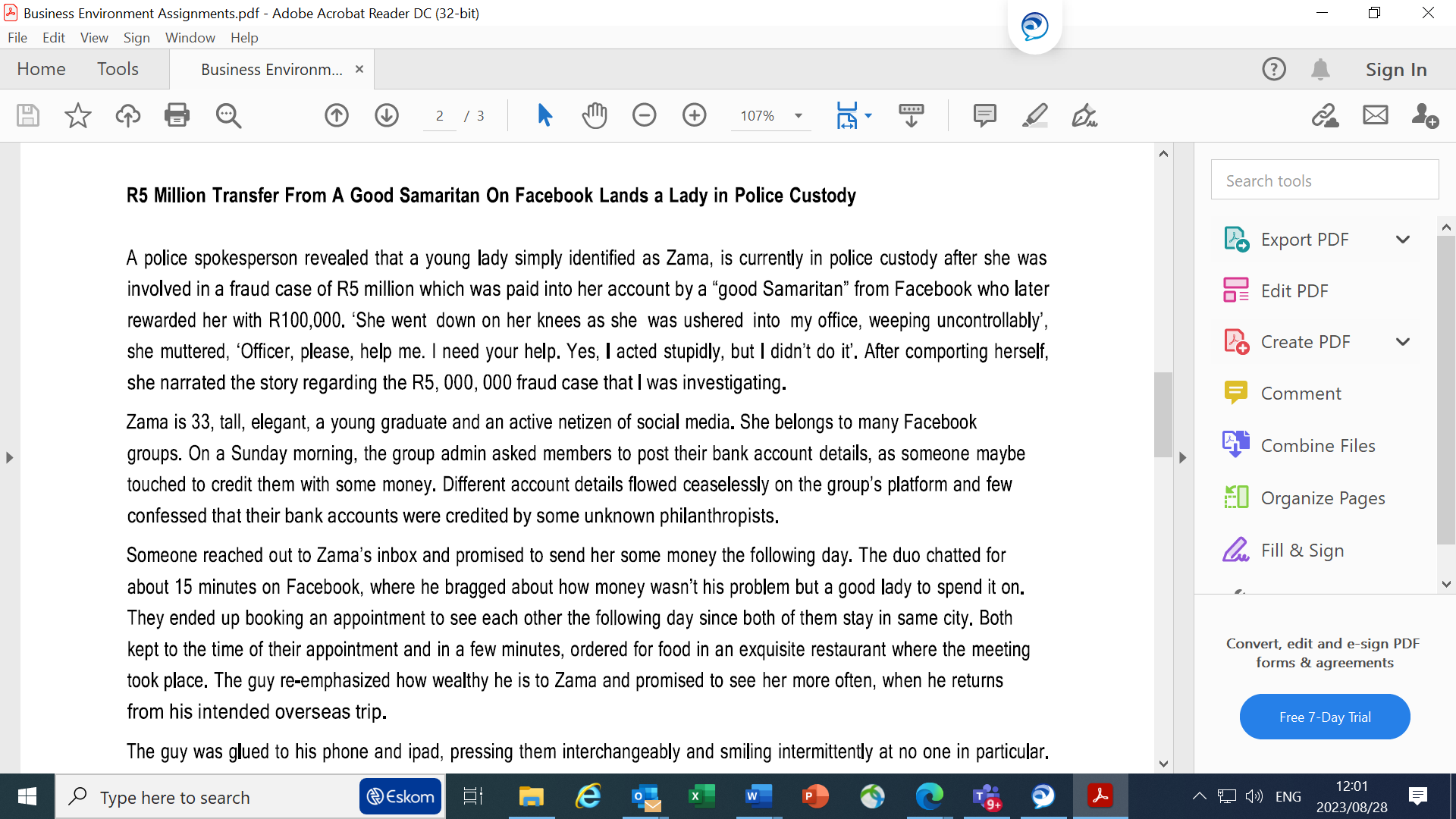This screenshot has height=819, width=1456.
Task: Click the Print file icon
Action: (177, 115)
